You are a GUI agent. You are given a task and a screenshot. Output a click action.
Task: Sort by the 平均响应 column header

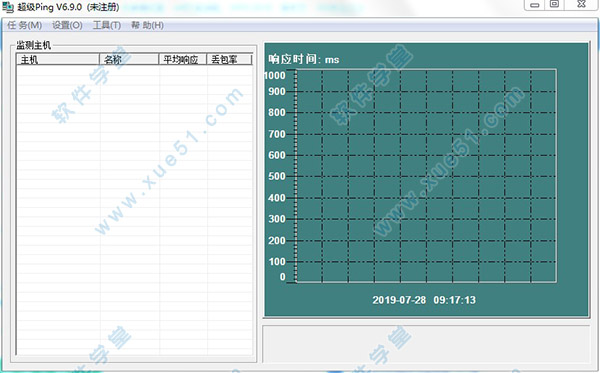click(183, 59)
